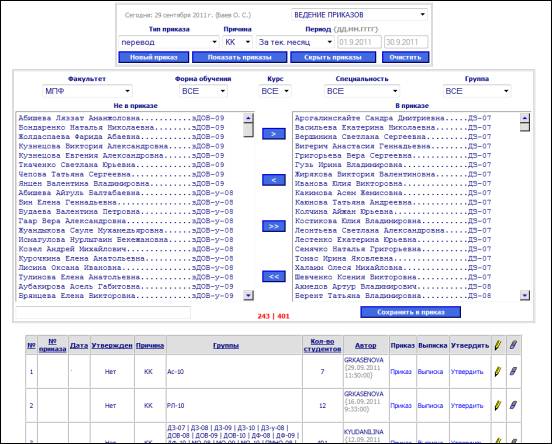Click the pencil edit icon in row 1

(497, 371)
